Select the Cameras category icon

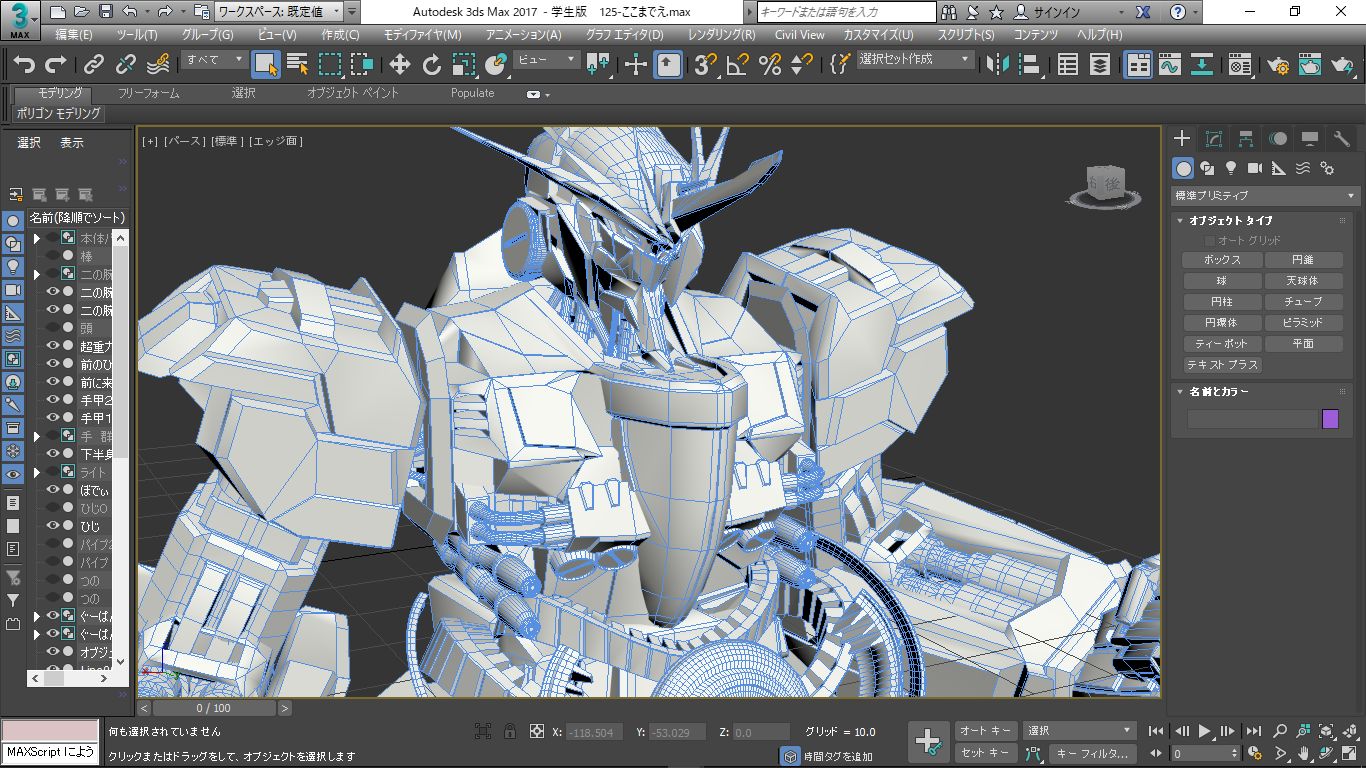1255,168
